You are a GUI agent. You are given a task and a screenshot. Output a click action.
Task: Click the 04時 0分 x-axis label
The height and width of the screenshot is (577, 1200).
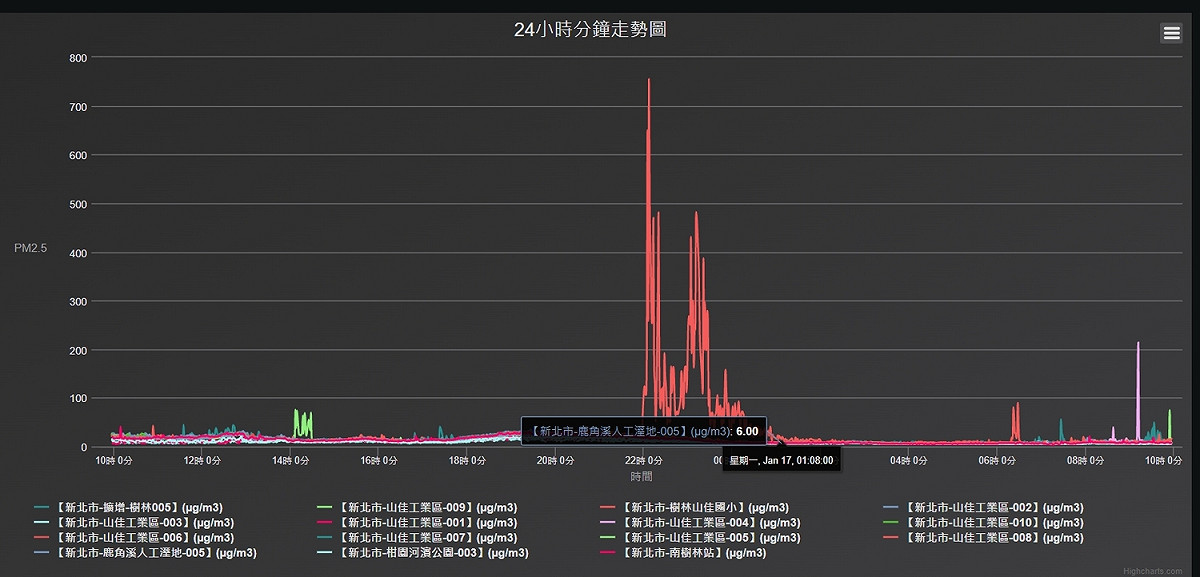[x=908, y=460]
